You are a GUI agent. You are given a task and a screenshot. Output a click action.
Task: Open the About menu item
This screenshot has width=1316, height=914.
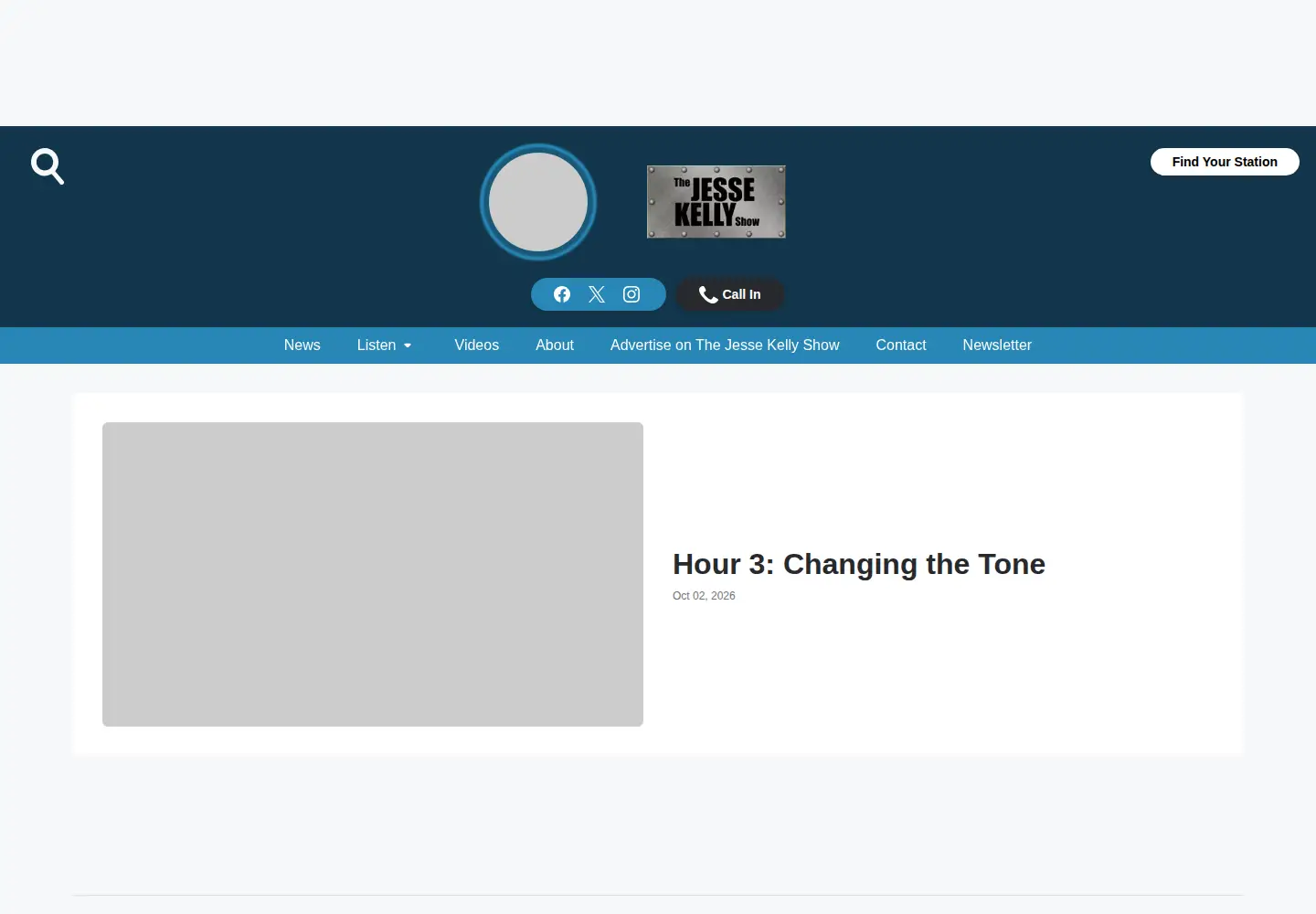click(555, 345)
